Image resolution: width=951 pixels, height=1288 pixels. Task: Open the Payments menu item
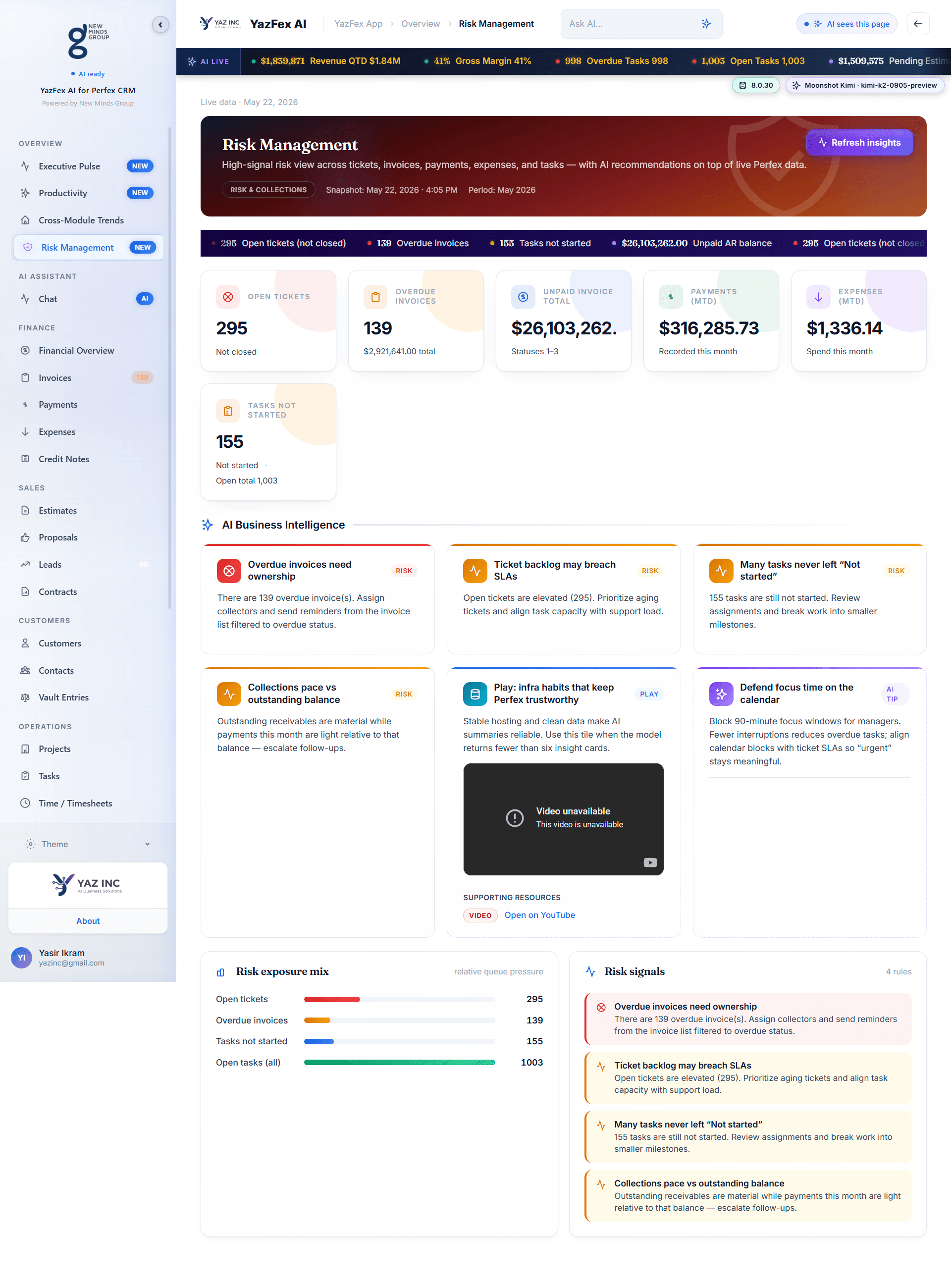pos(88,405)
